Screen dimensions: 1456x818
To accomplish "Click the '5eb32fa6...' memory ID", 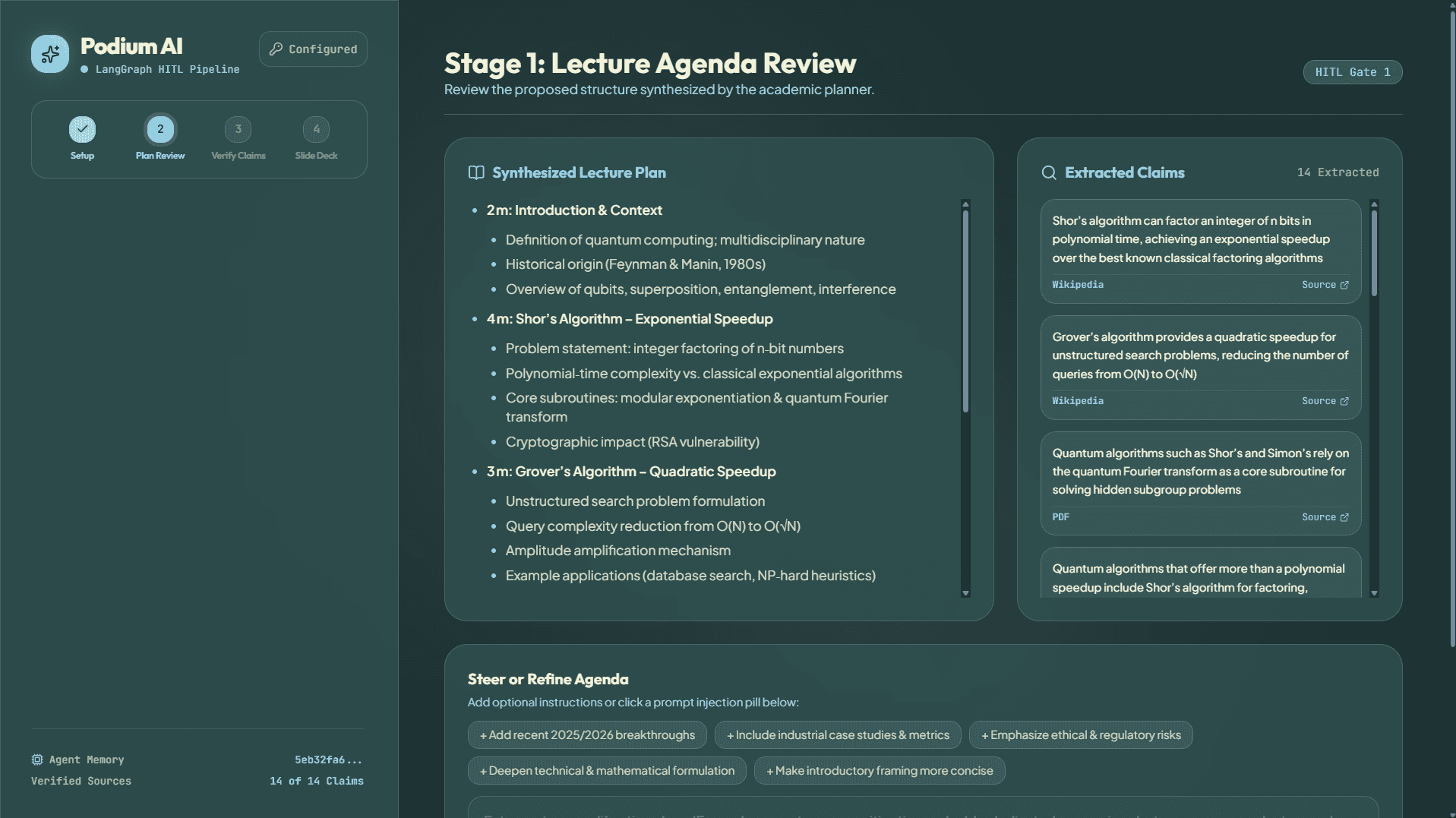I will 329,760.
